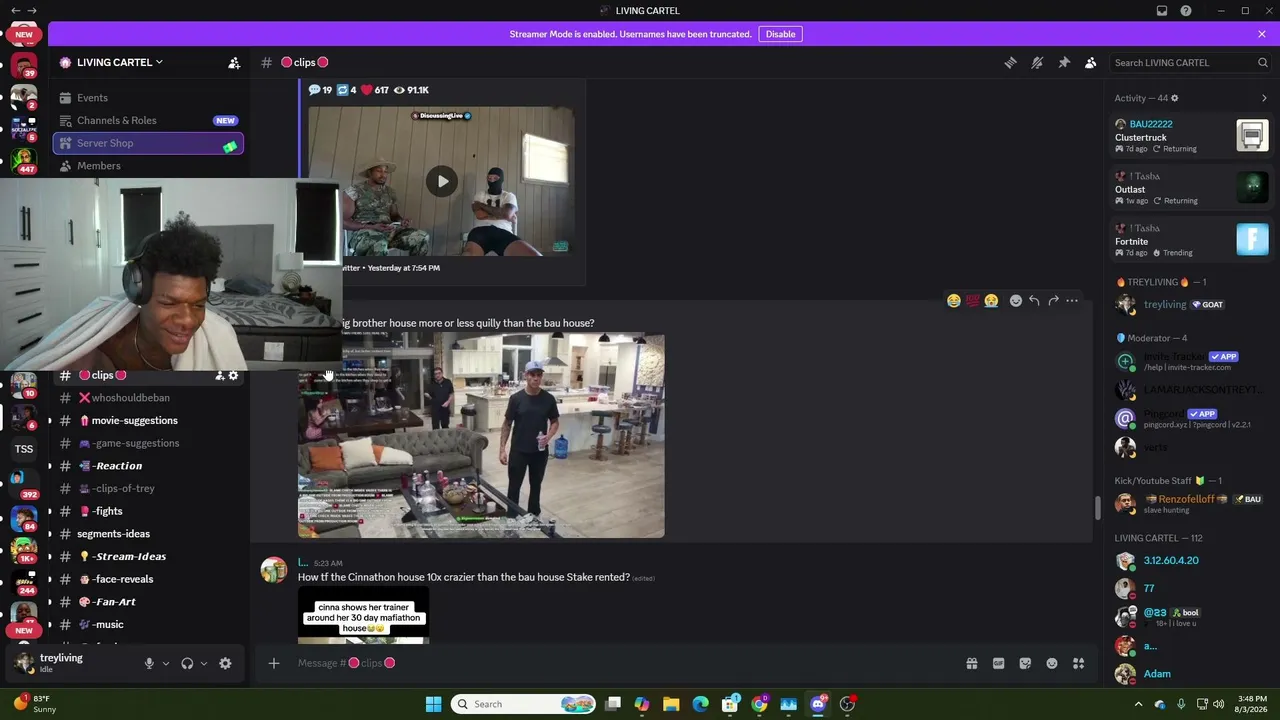Select Server Shop in sidebar

pos(148,143)
